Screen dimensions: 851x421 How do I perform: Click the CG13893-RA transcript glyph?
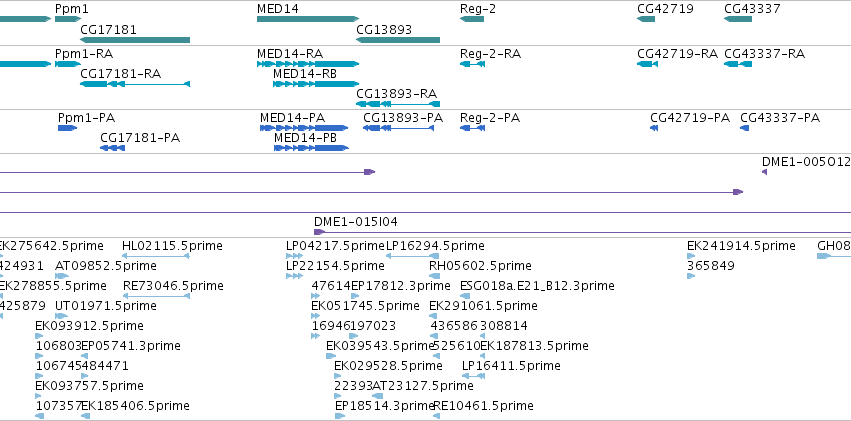pos(398,104)
